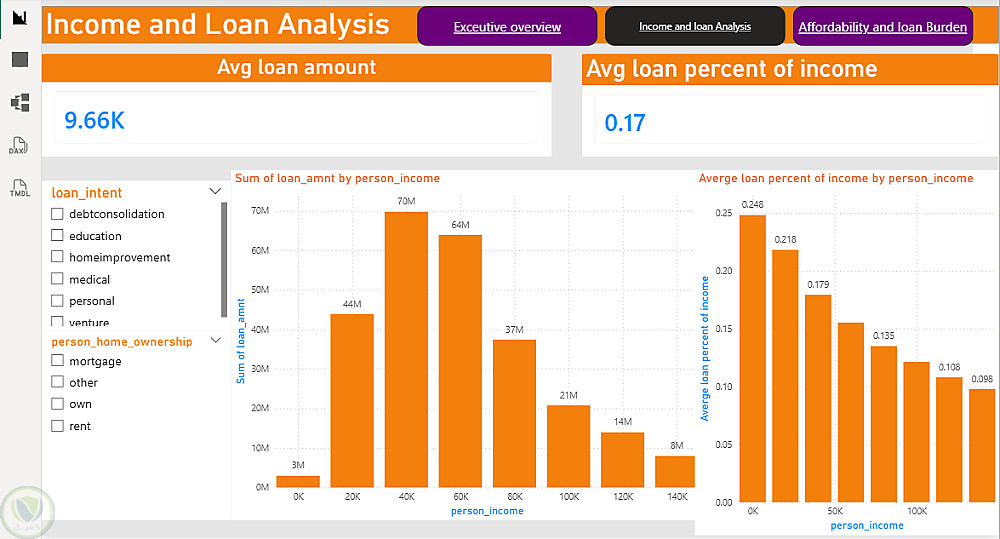1000x539 pixels.
Task: Open the TMDL view icon
Action: tap(20, 188)
